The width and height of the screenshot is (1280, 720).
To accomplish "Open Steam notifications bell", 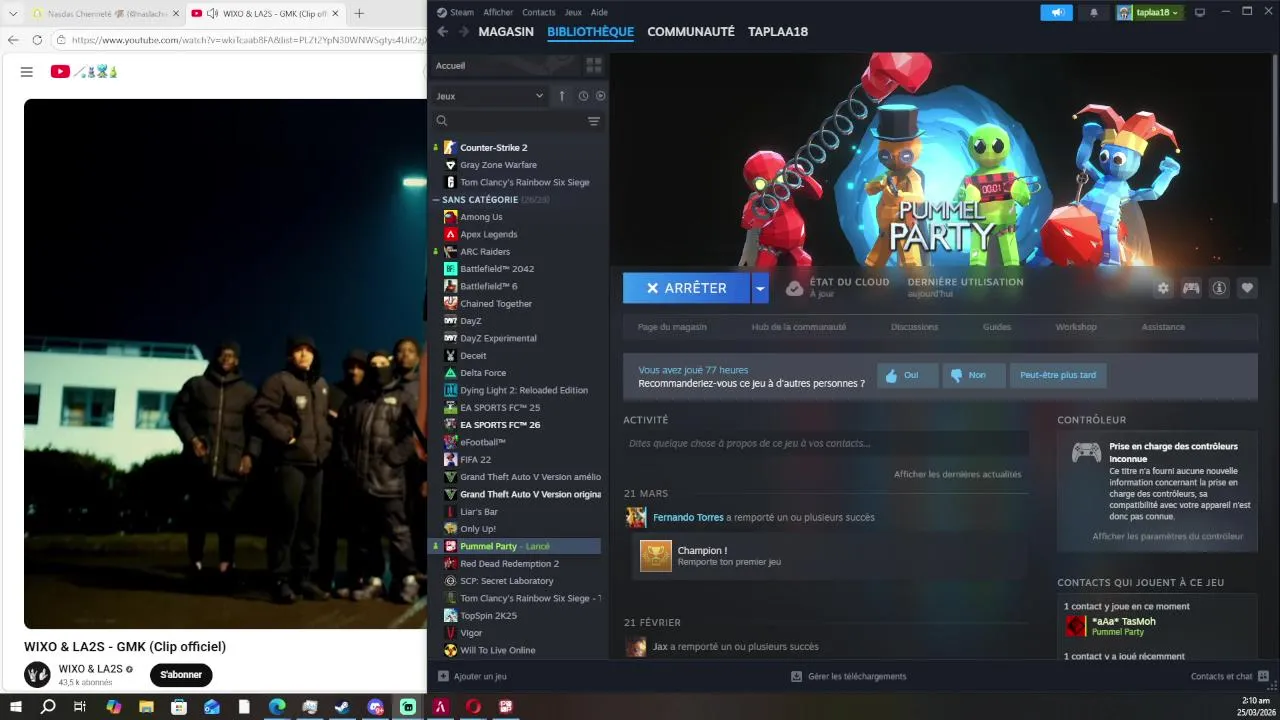I will pos(1093,12).
